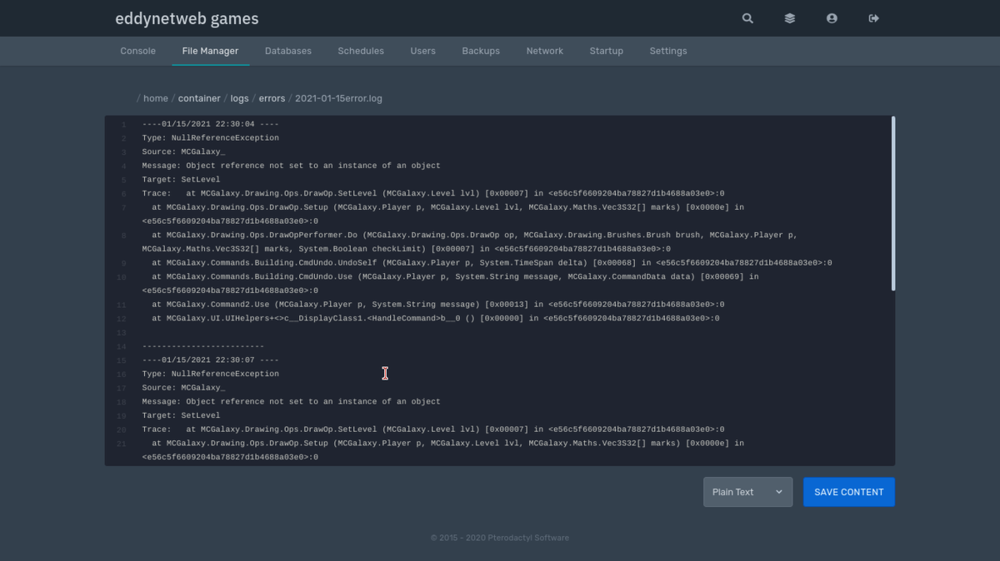The image size is (1000, 561).
Task: Navigate to logs breadcrumb folder
Action: (239, 98)
